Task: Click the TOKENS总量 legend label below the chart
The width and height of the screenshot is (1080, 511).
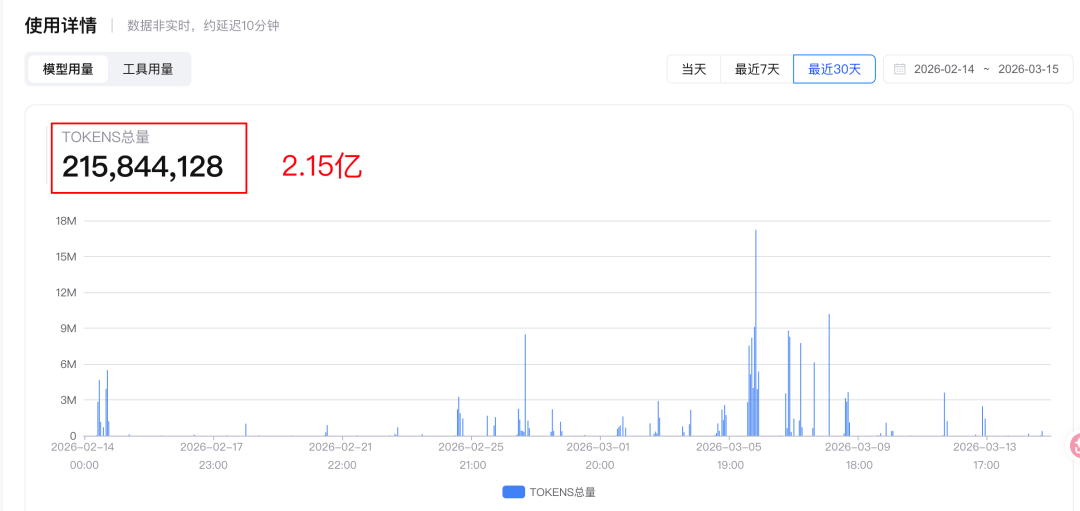Action: click(x=562, y=492)
